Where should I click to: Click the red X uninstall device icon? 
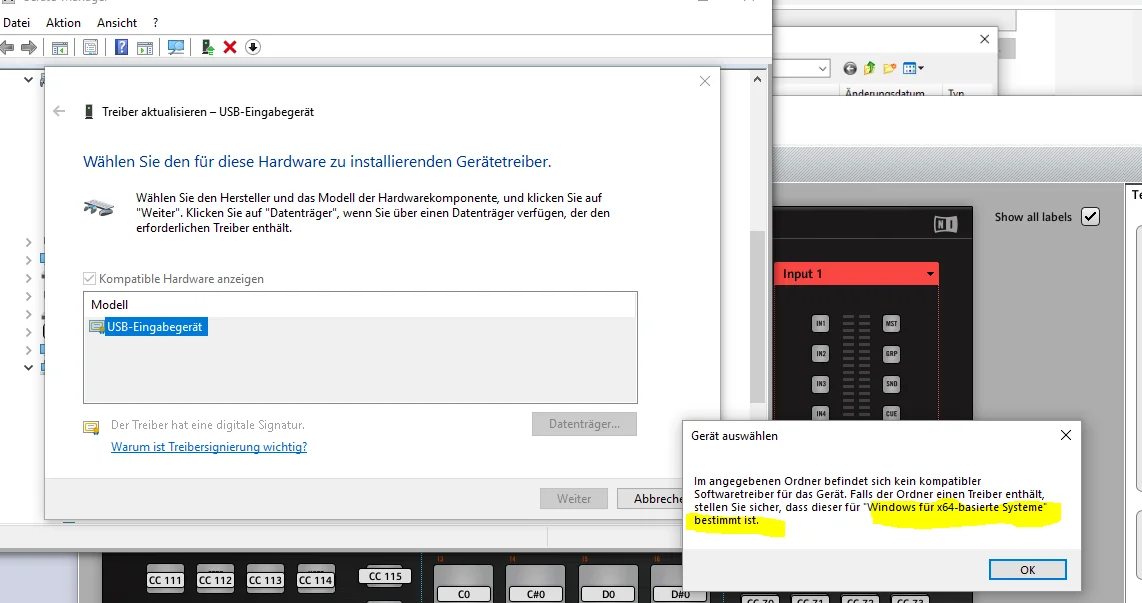pyautogui.click(x=230, y=47)
